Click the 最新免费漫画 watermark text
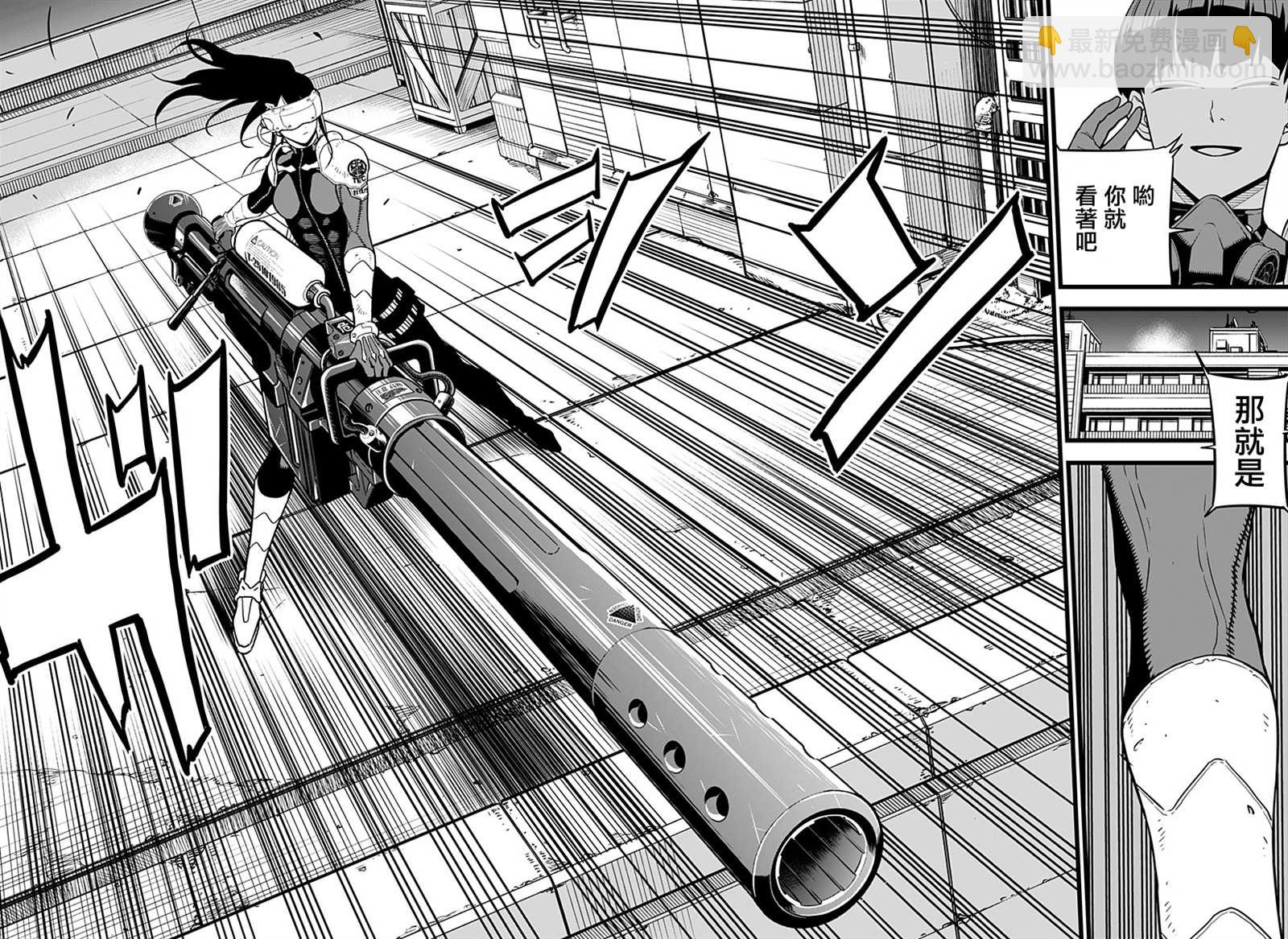Image resolution: width=1288 pixels, height=939 pixels. [1146, 41]
